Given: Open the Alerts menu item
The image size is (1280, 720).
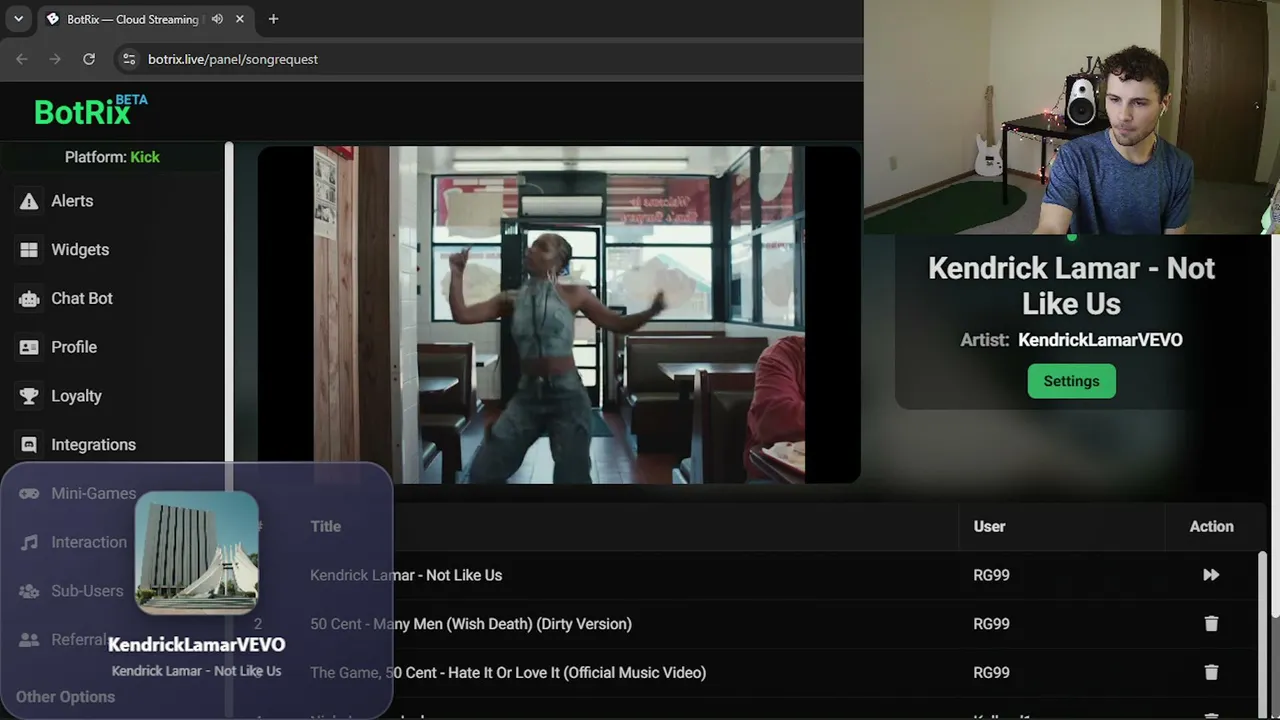Looking at the screenshot, I should point(72,201).
